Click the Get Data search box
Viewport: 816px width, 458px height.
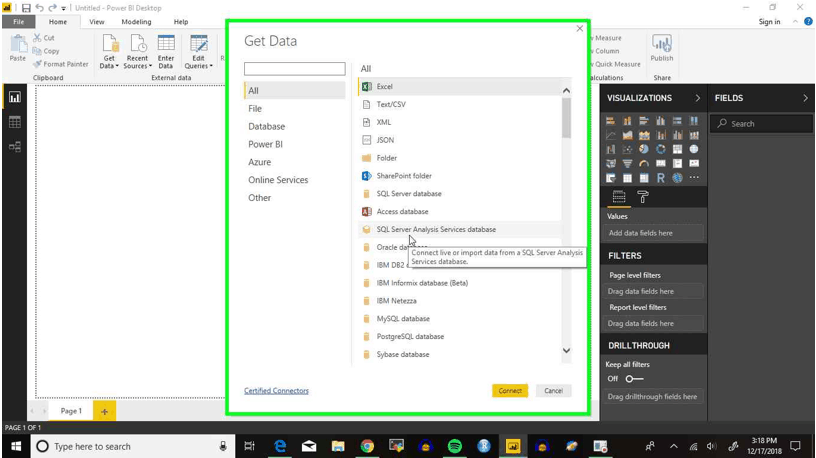click(x=295, y=69)
